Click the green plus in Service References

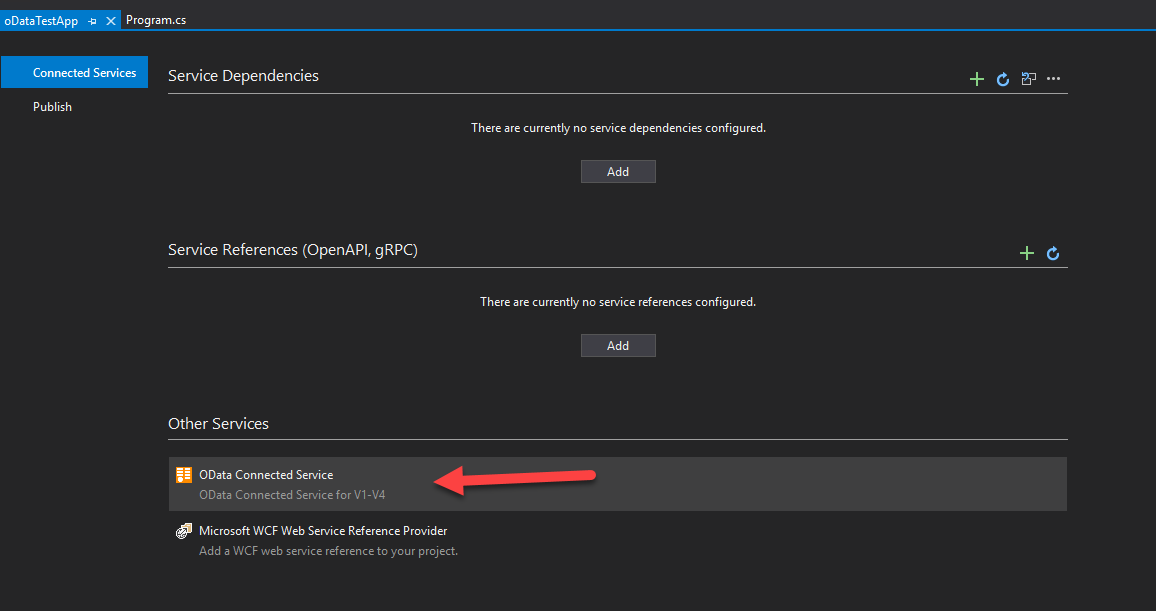(x=1026, y=253)
